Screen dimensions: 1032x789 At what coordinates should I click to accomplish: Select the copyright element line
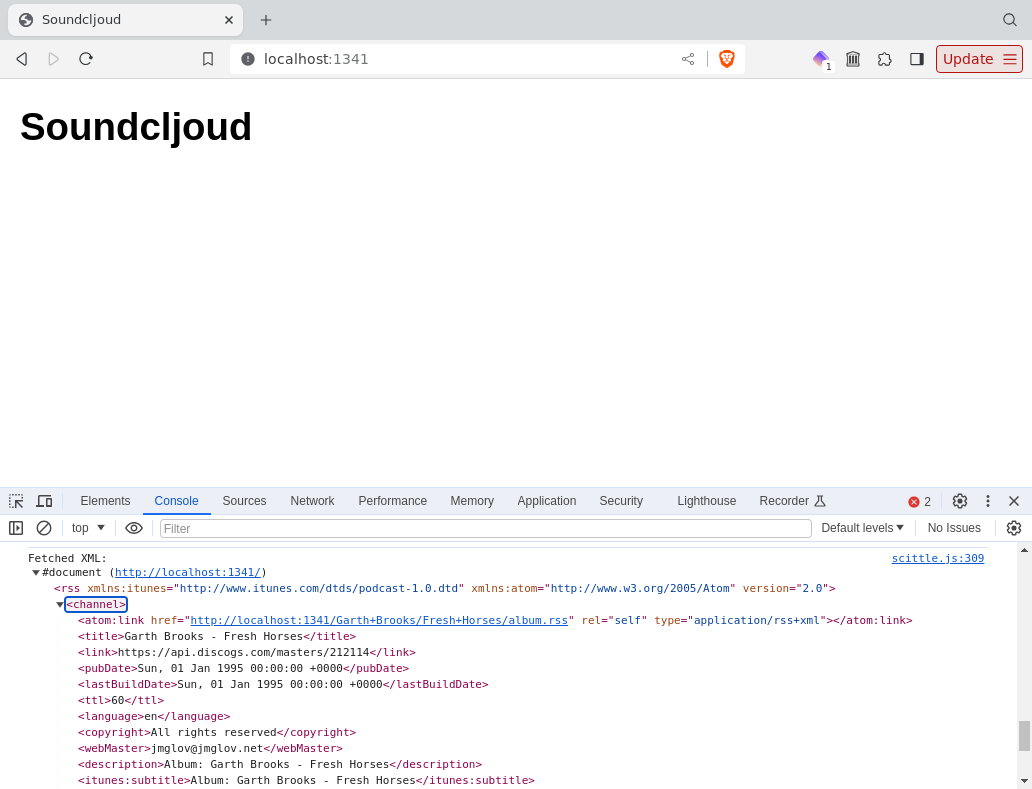pyautogui.click(x=217, y=732)
